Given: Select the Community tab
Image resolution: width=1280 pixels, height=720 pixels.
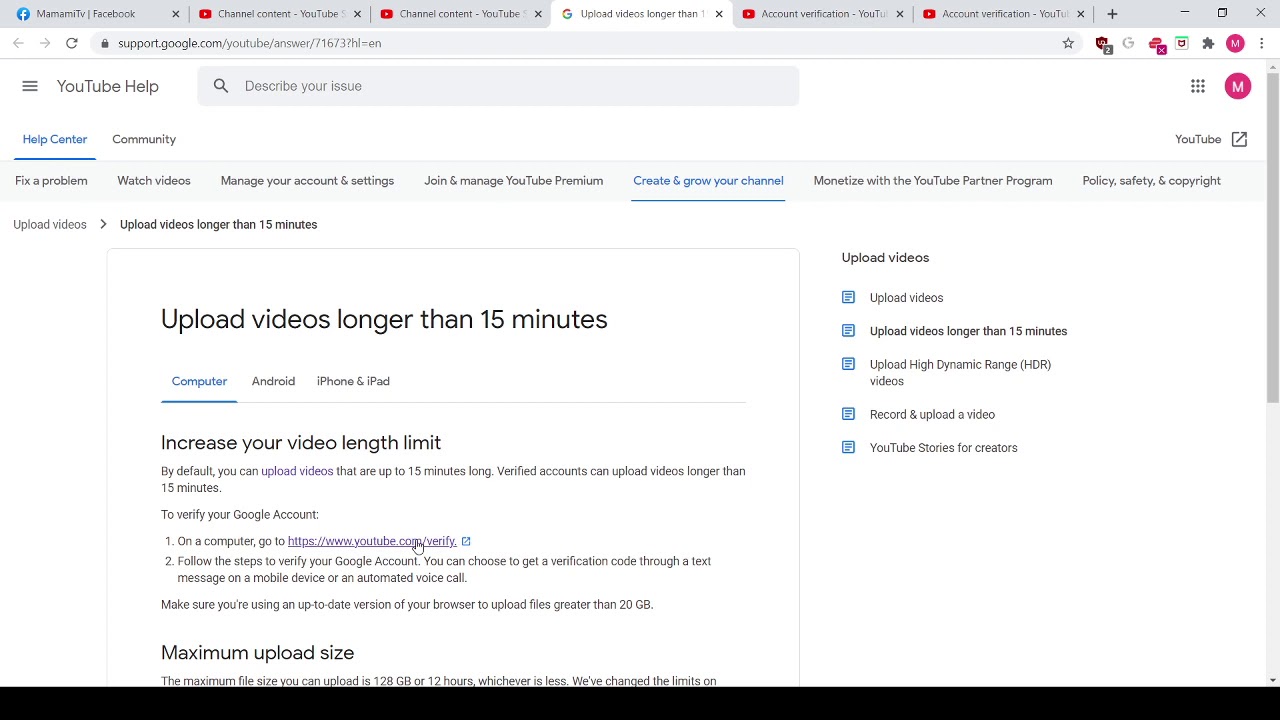Looking at the screenshot, I should pos(144,140).
